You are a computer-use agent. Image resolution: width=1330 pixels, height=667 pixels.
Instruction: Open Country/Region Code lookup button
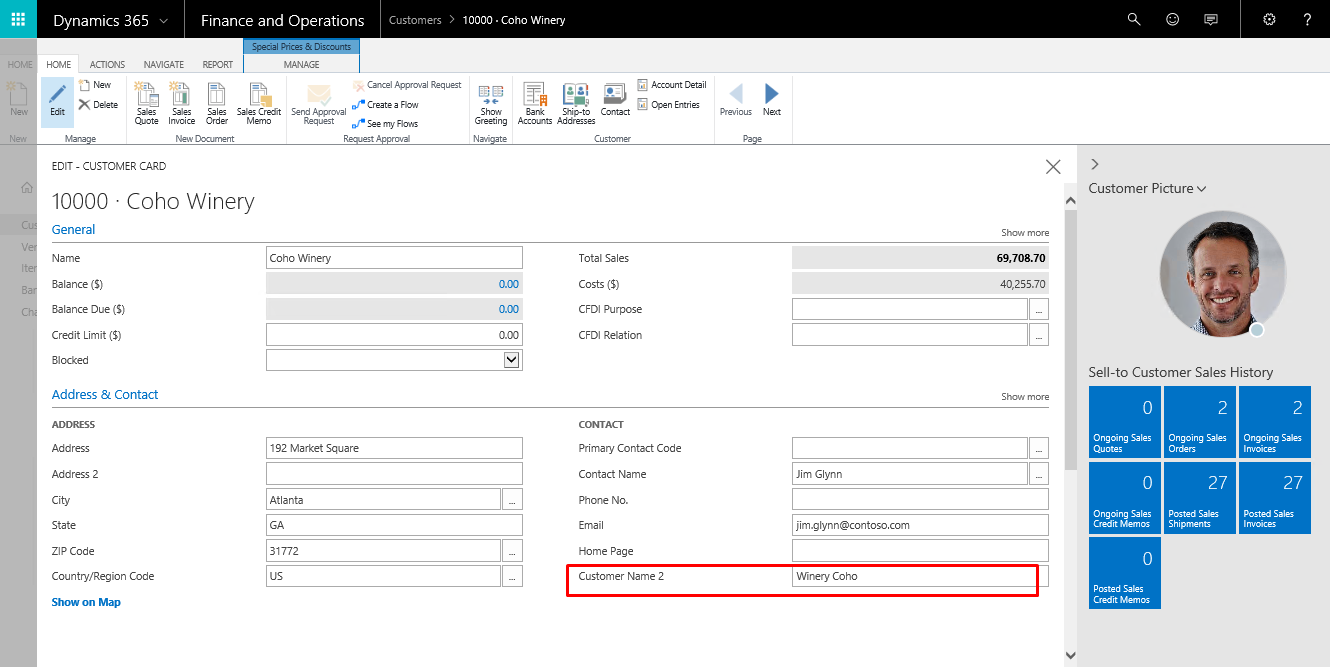tap(512, 576)
